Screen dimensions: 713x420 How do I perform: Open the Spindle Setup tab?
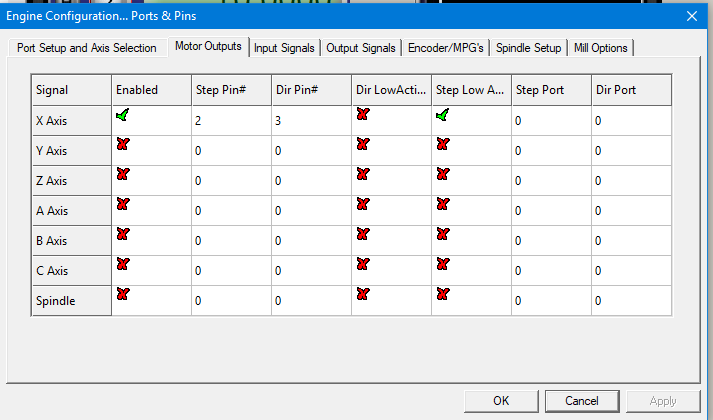click(529, 48)
